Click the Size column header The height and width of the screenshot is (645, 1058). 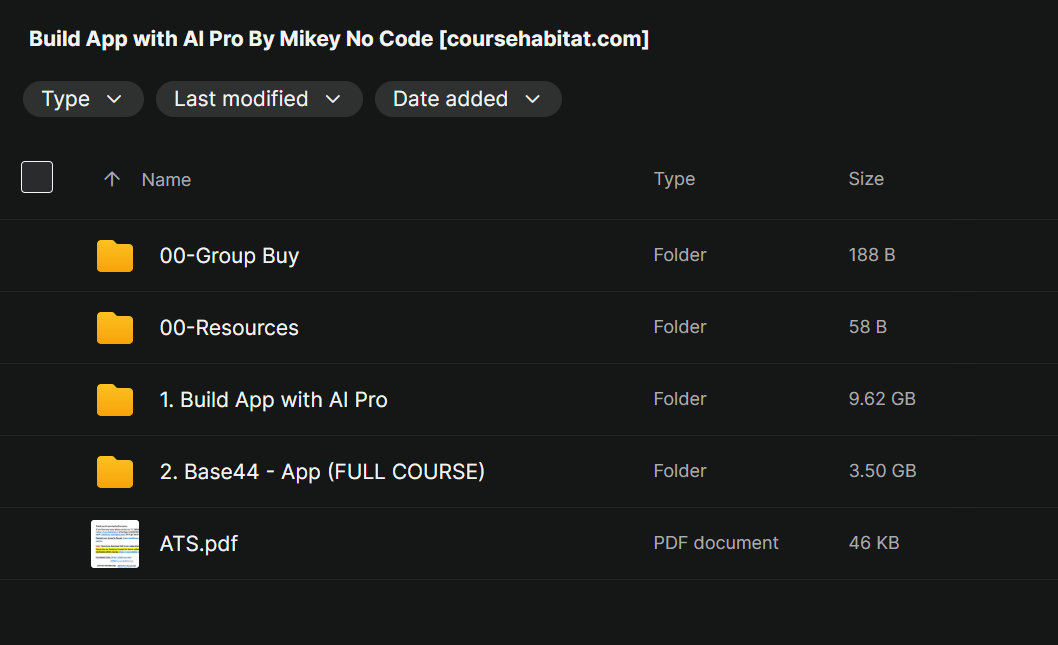coord(866,179)
